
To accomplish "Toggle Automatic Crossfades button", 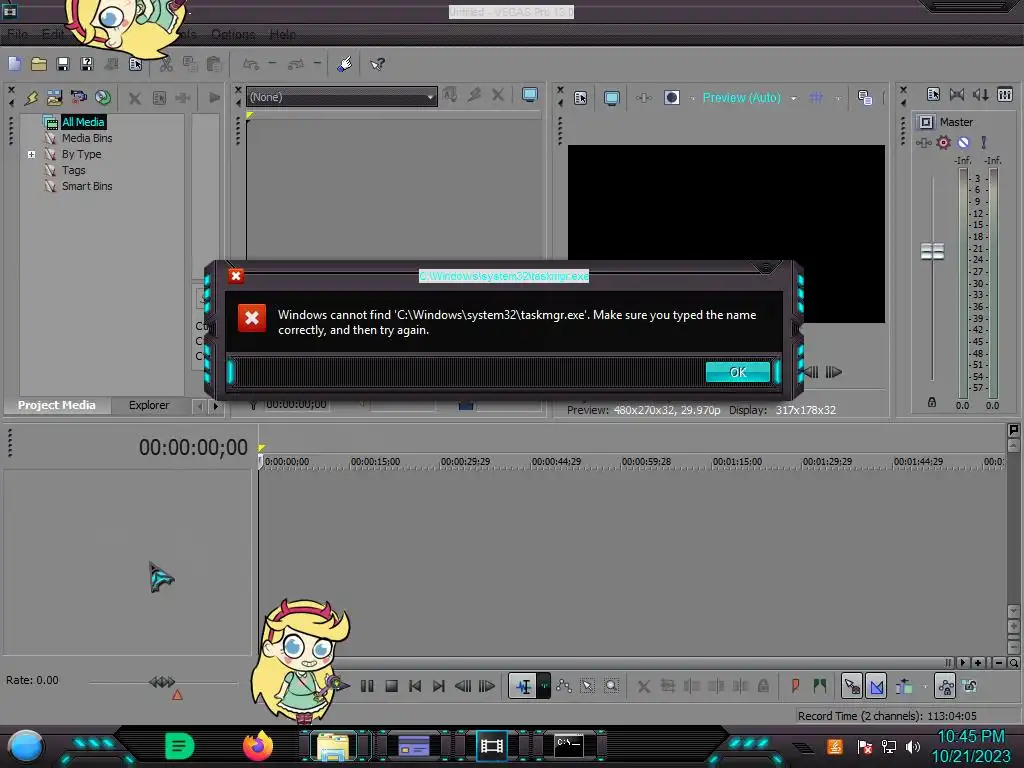I will (x=876, y=686).
